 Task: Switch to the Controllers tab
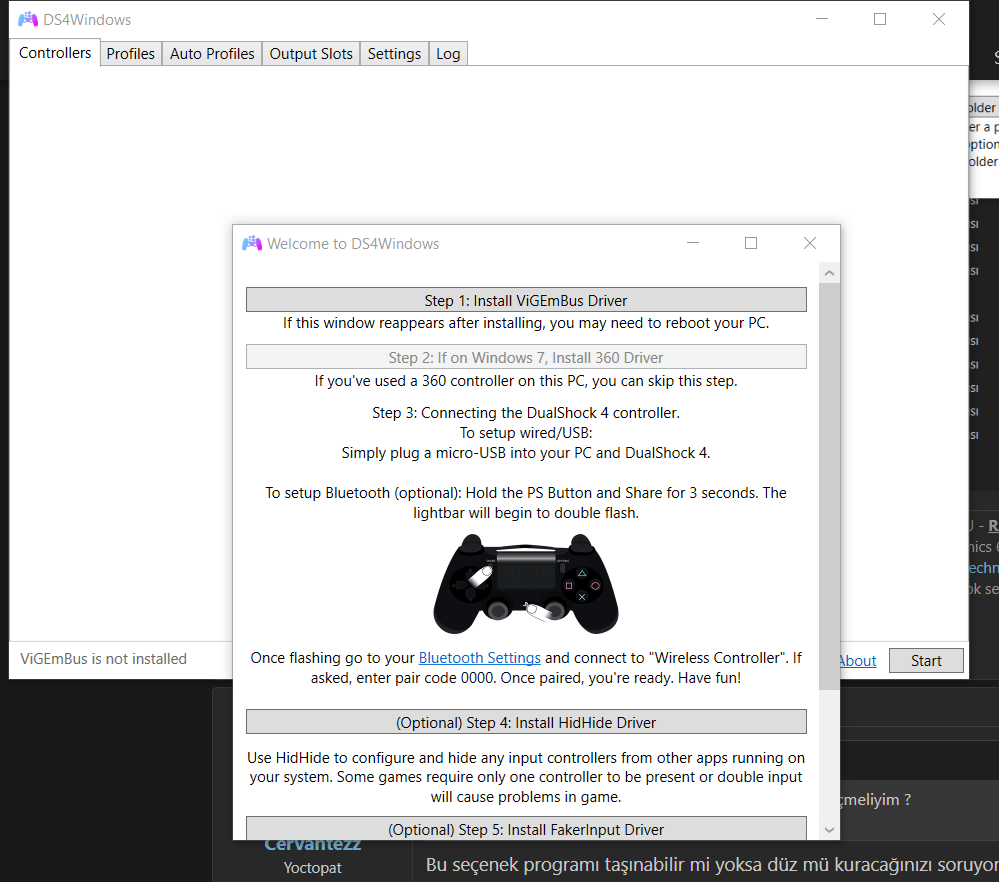(55, 53)
